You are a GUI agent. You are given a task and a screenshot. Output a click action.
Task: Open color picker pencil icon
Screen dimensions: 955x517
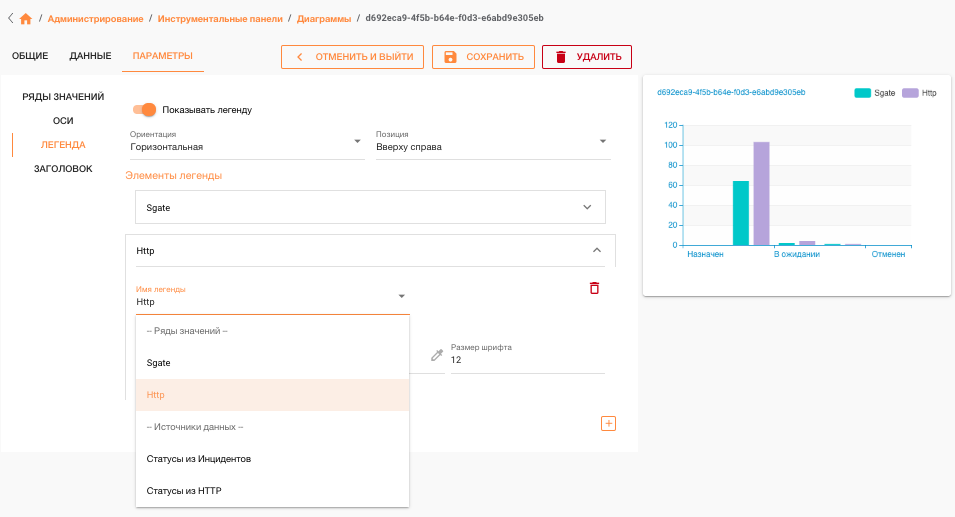point(437,355)
